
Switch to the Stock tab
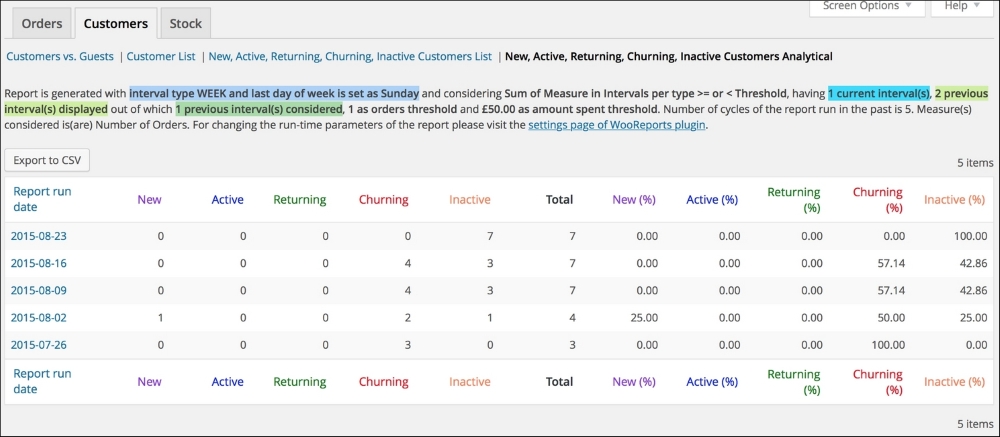(185, 24)
